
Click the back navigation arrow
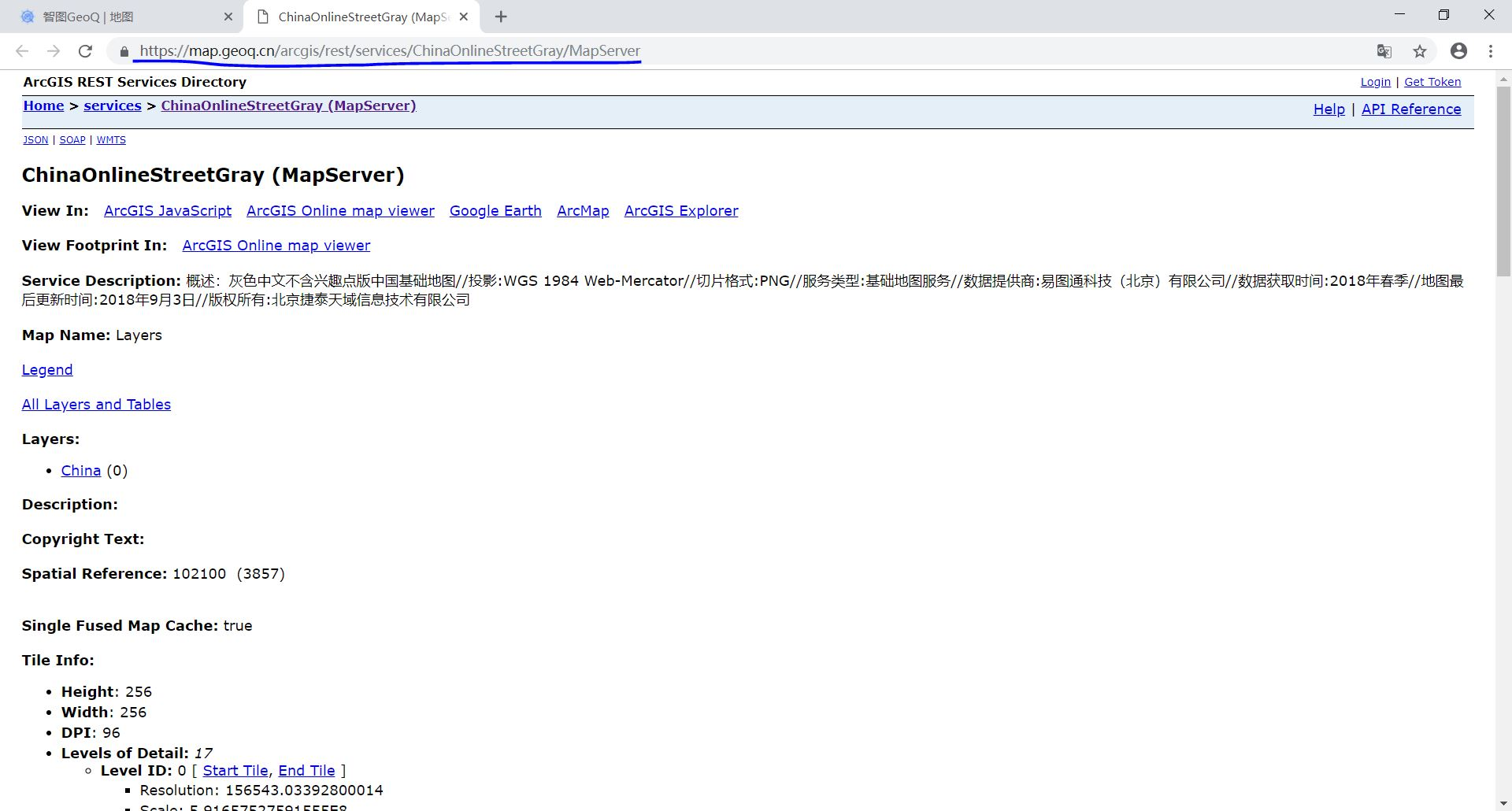tap(21, 50)
